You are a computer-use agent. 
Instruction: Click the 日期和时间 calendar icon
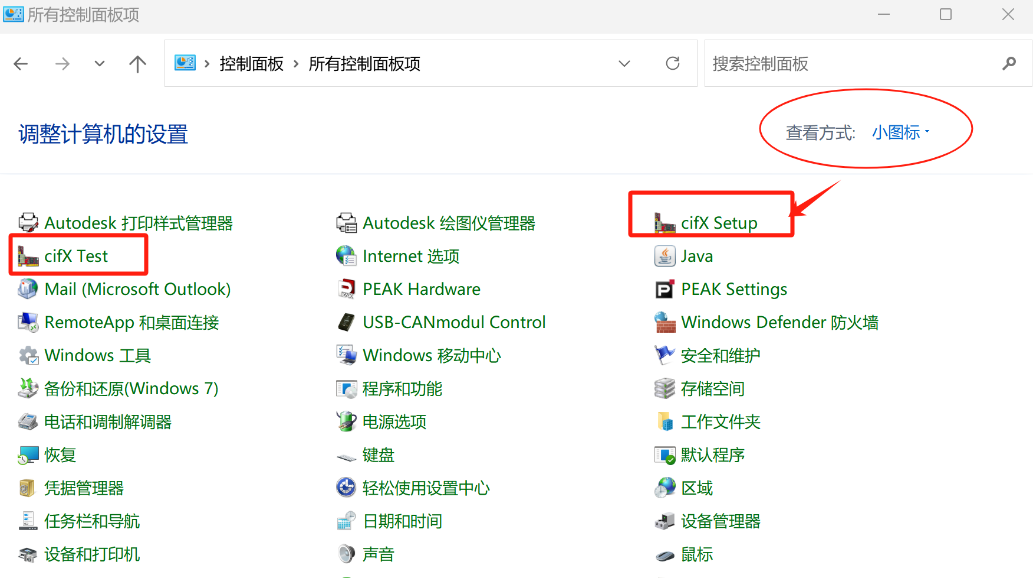(346, 521)
